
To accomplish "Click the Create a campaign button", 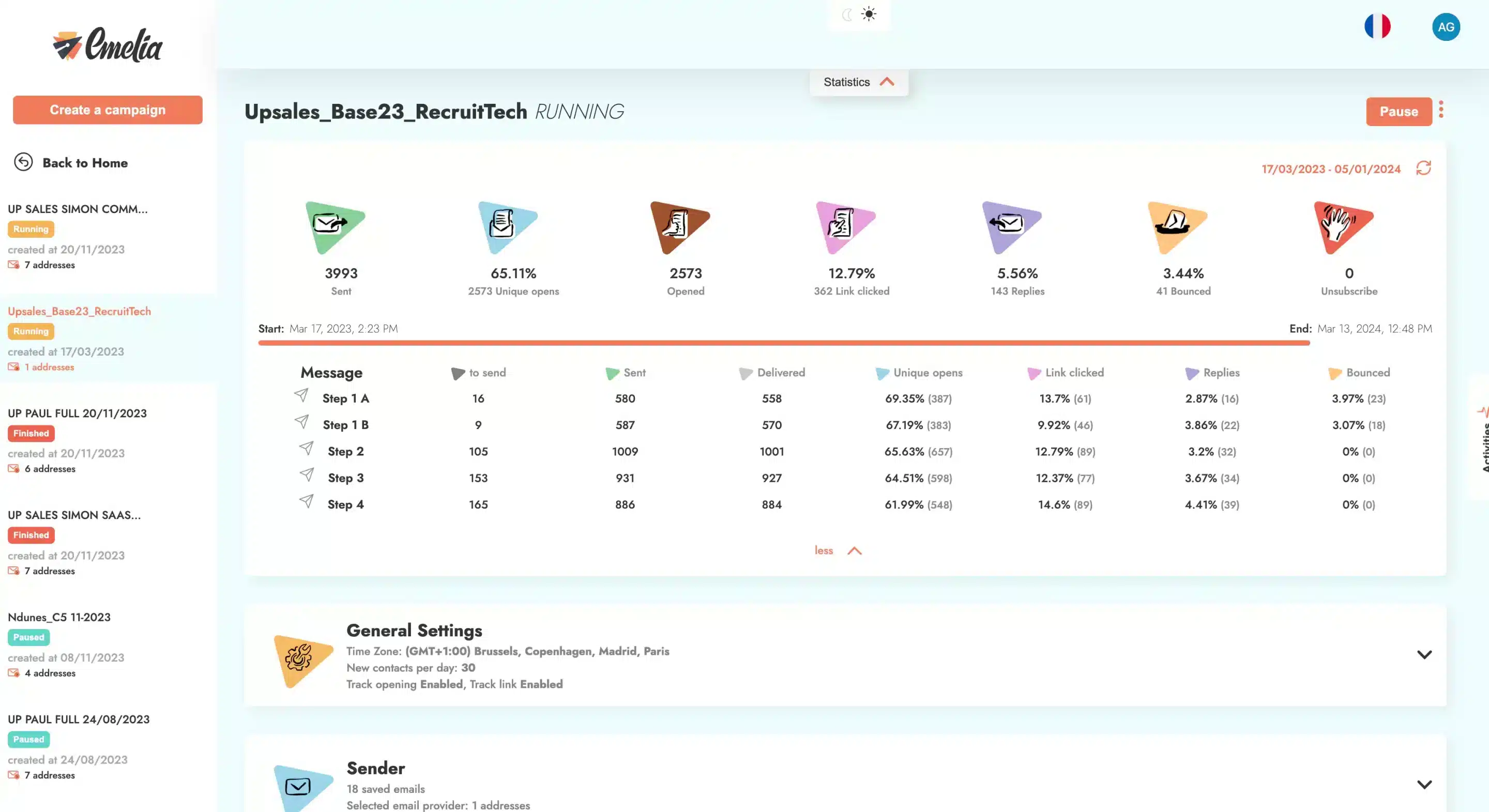I will (108, 110).
